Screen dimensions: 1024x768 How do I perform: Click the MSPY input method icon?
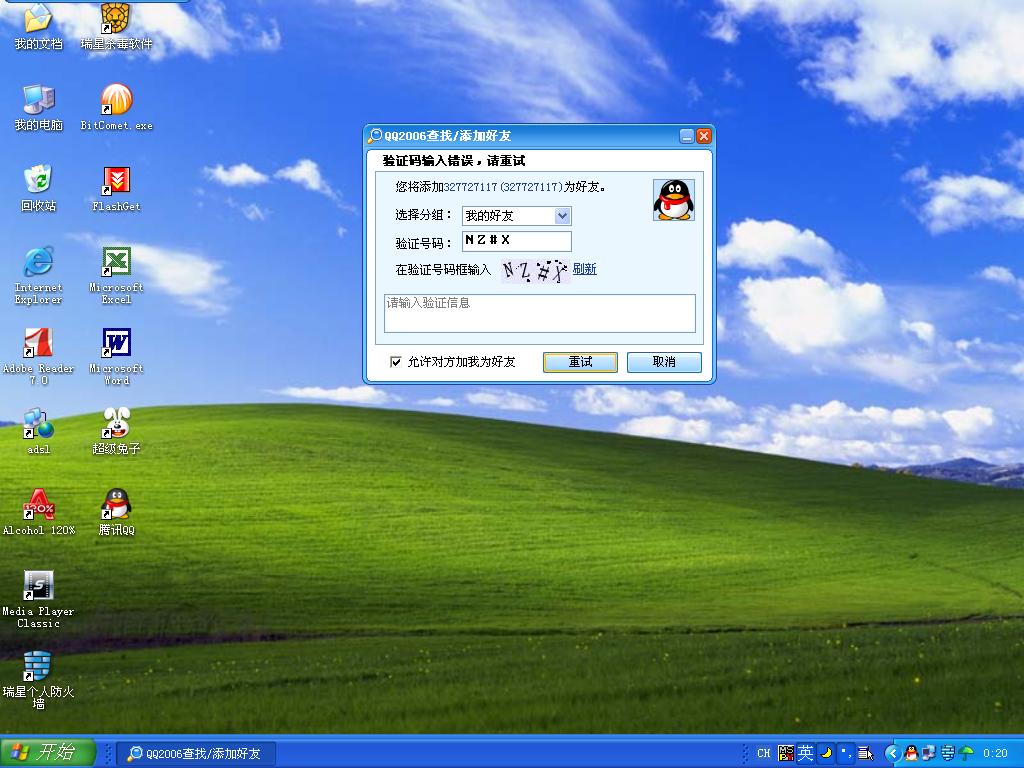pos(786,753)
